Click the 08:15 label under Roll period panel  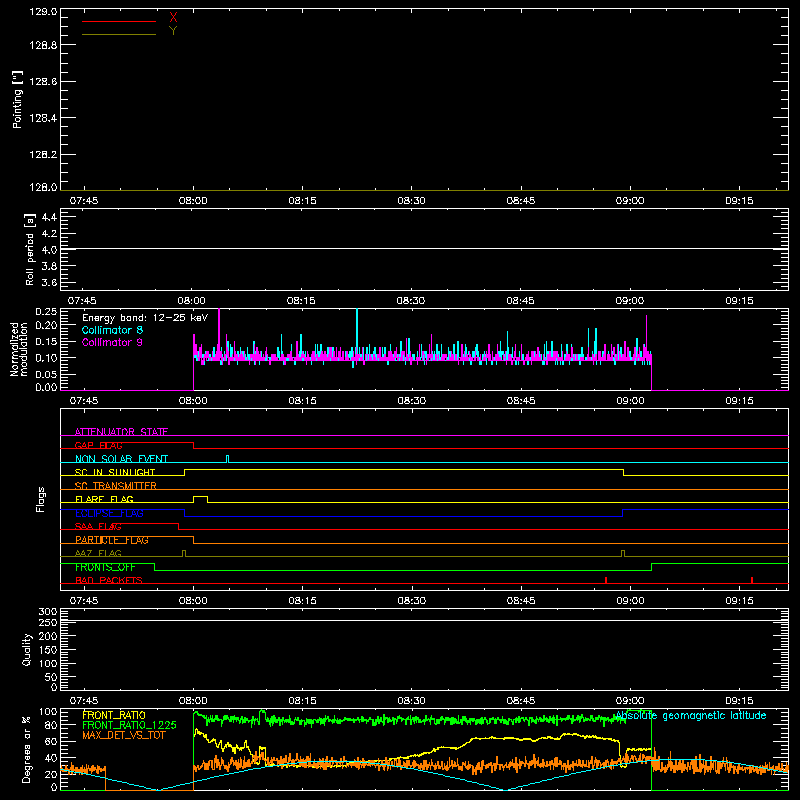pos(301,301)
